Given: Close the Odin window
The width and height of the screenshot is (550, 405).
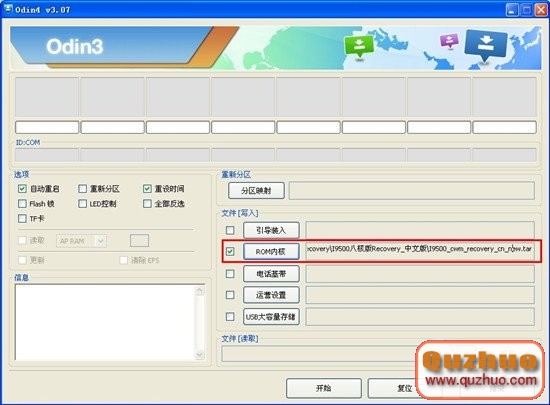Looking at the screenshot, I should pos(541,9).
